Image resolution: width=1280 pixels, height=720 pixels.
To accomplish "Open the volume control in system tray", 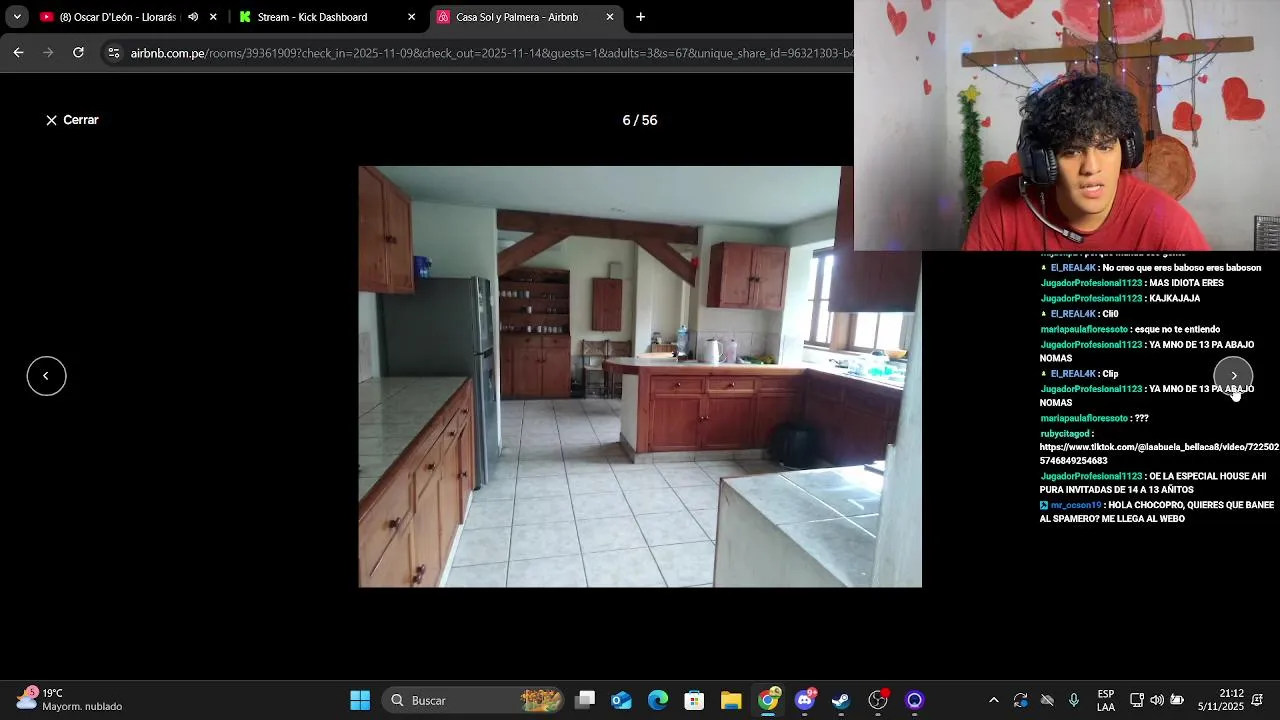I will tap(1157, 700).
